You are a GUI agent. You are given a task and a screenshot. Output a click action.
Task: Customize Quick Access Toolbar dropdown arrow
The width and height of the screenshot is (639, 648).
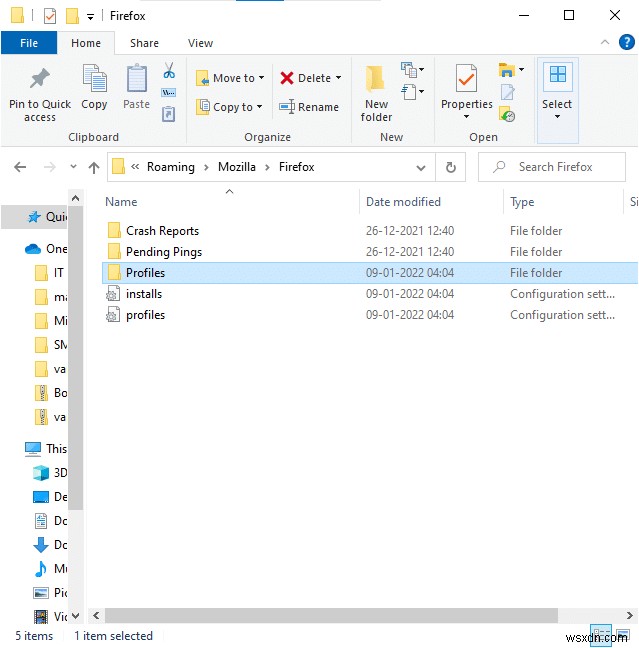pos(90,17)
